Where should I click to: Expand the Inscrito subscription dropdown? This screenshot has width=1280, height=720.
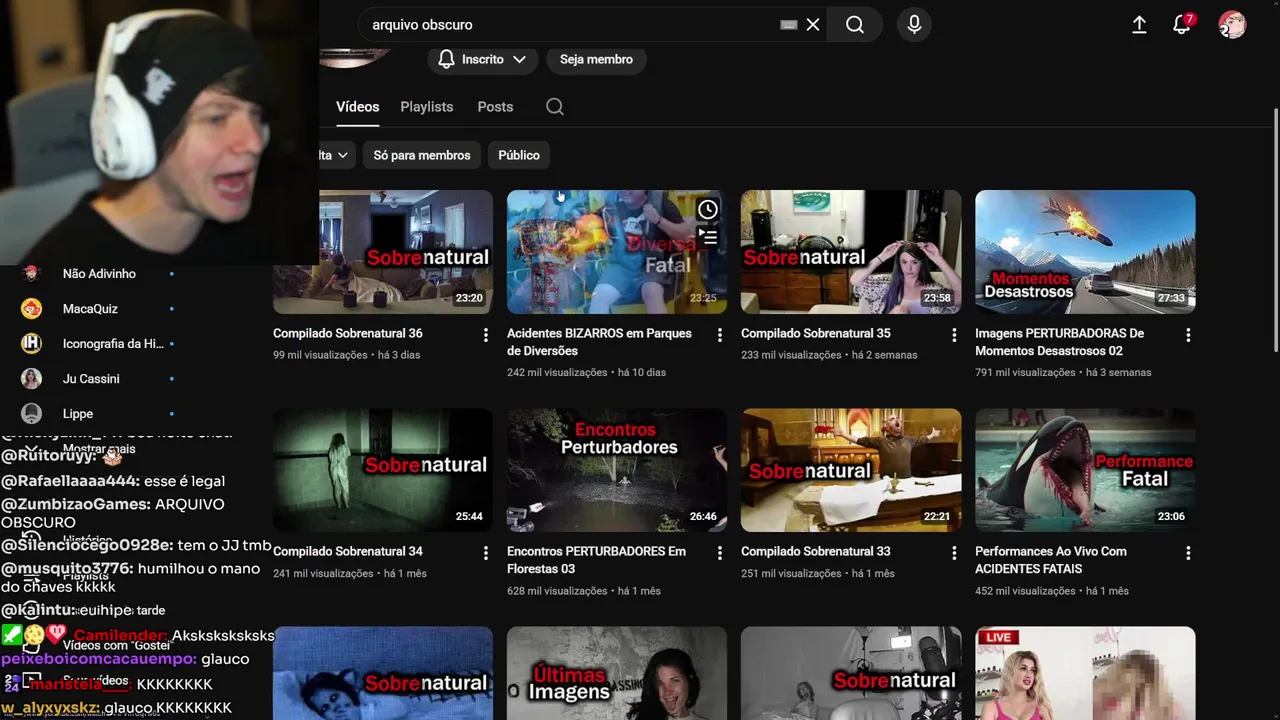482,59
